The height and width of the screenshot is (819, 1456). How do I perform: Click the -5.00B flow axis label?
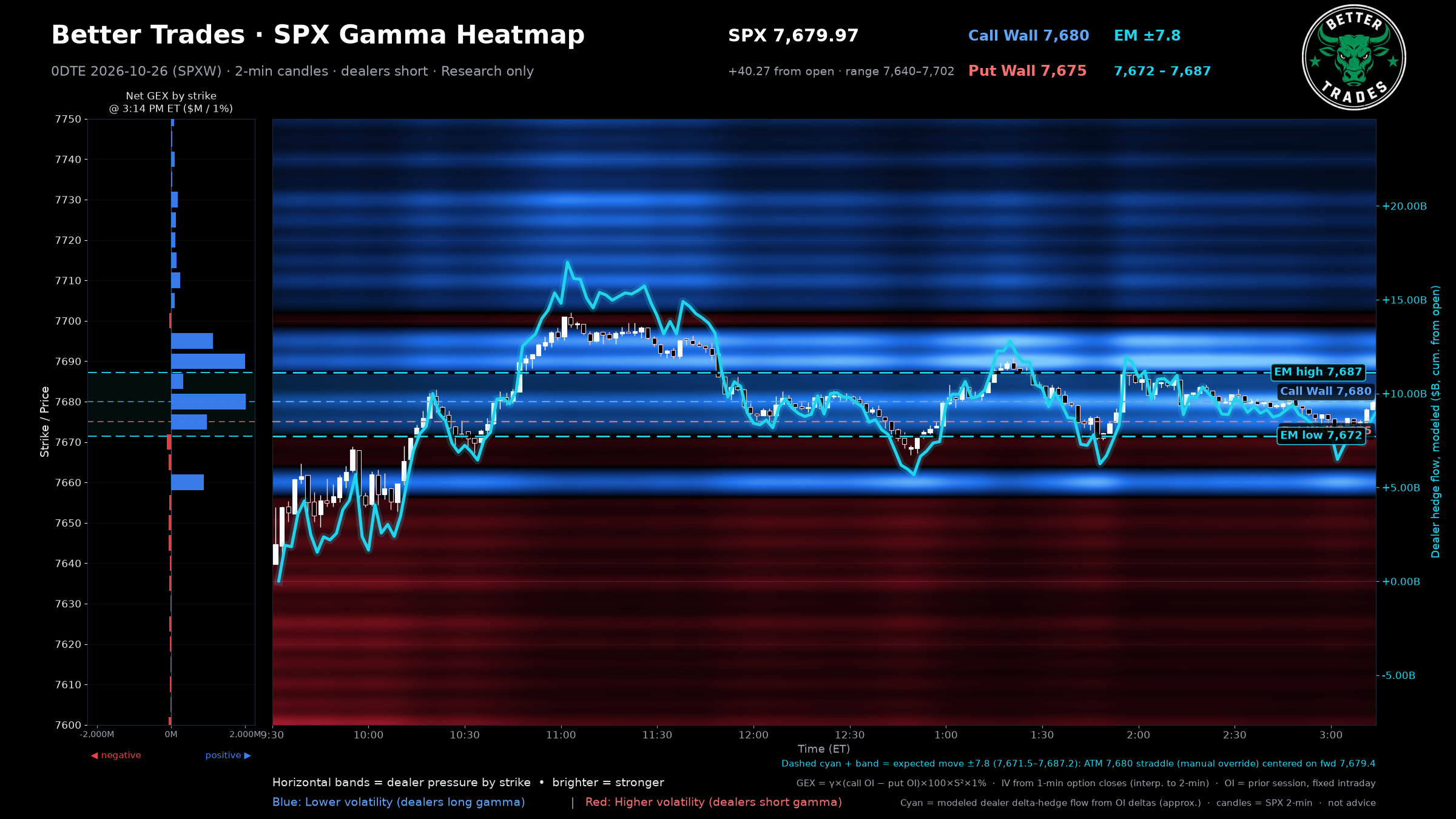1398,676
